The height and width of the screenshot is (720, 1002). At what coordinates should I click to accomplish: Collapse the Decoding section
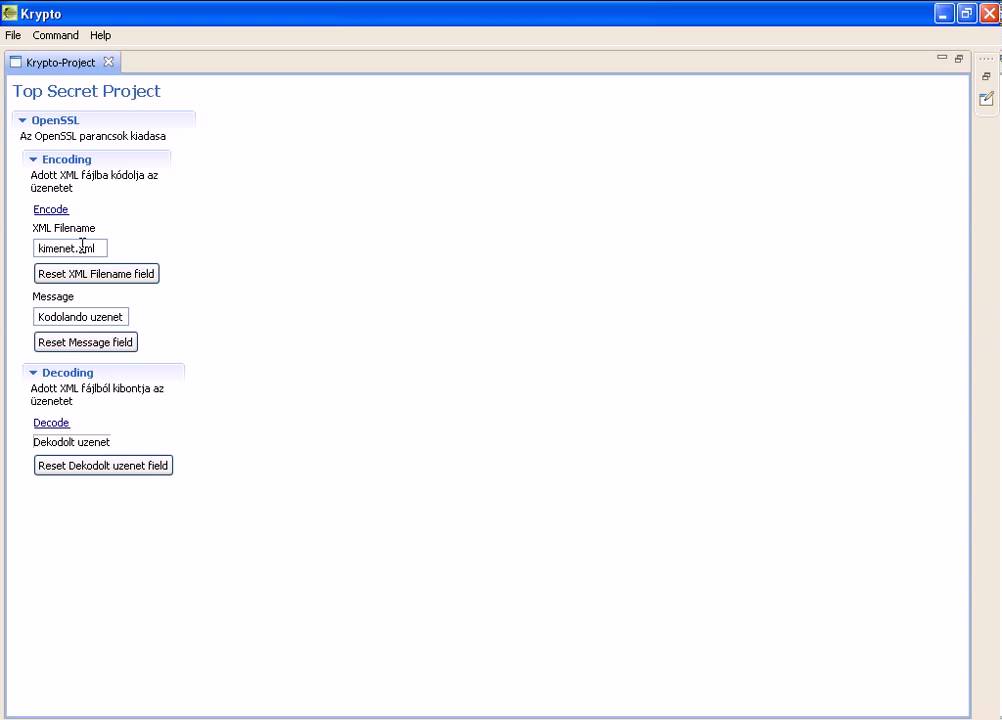point(33,372)
